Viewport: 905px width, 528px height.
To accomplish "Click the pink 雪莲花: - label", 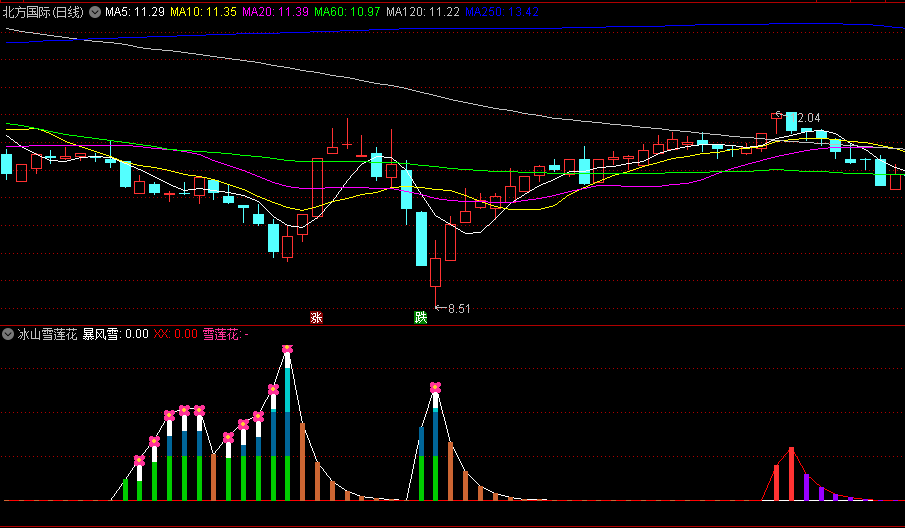I will [226, 334].
